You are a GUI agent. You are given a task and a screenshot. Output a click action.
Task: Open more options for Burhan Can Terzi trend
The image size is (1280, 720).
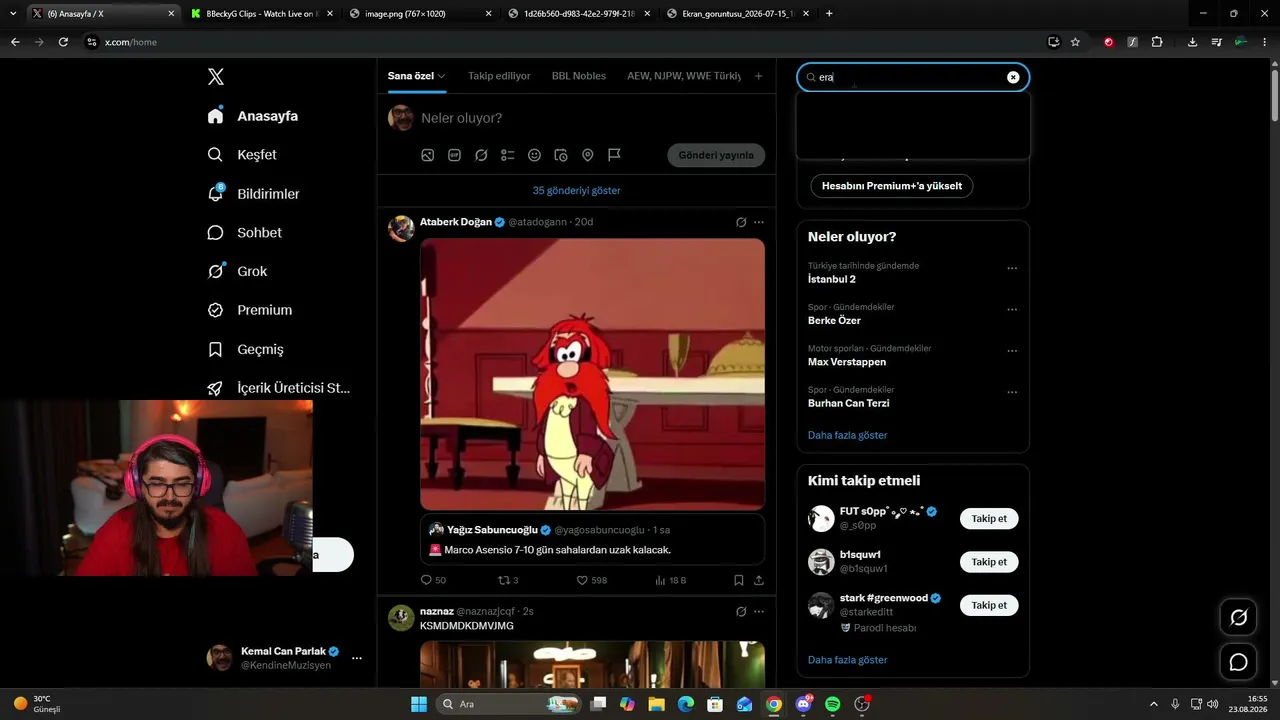[x=1012, y=392]
